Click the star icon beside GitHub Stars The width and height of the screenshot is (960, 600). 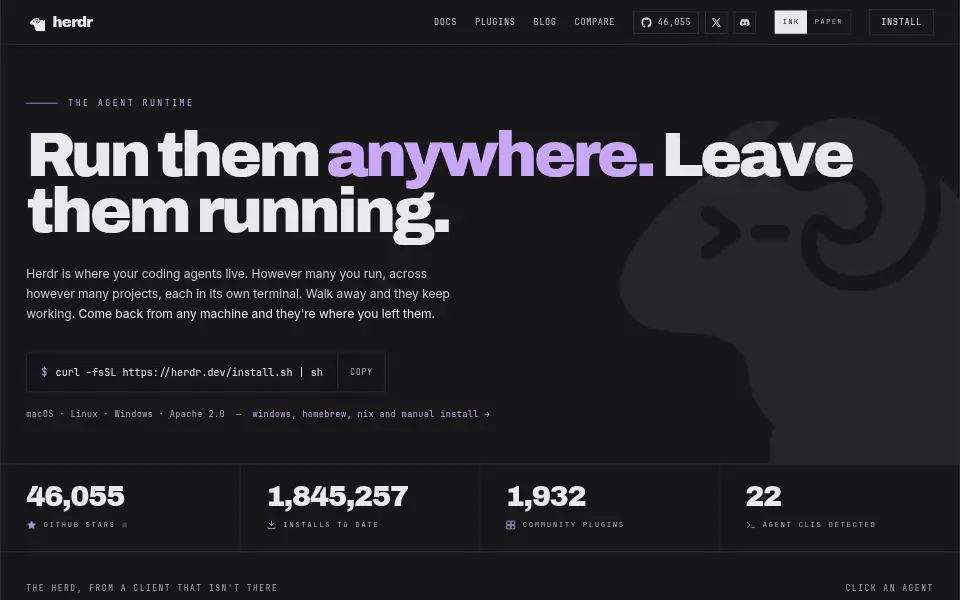pyautogui.click(x=31, y=525)
